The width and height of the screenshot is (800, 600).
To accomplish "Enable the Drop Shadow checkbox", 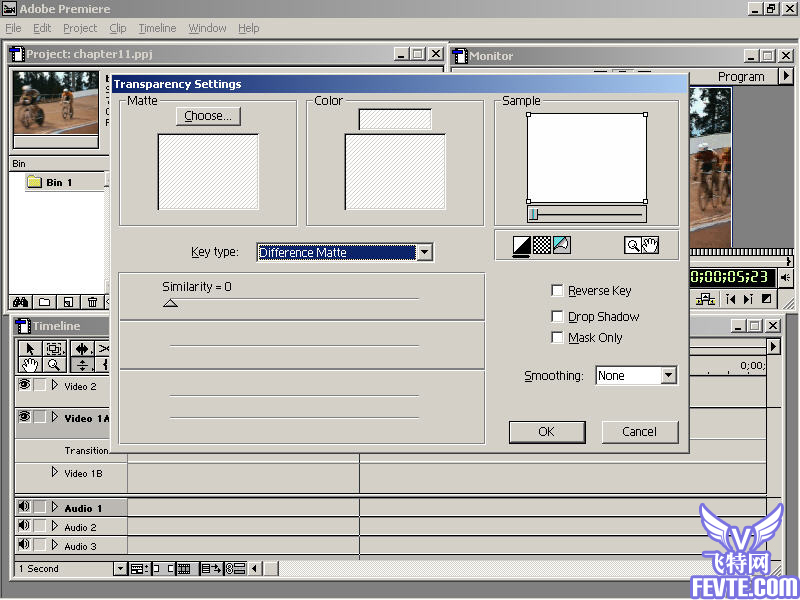I will point(557,316).
